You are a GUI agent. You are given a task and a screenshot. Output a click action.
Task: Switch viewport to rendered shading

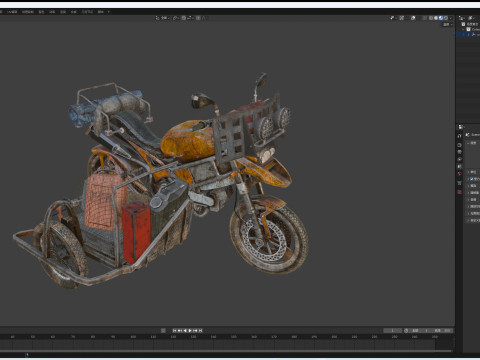pos(446,18)
